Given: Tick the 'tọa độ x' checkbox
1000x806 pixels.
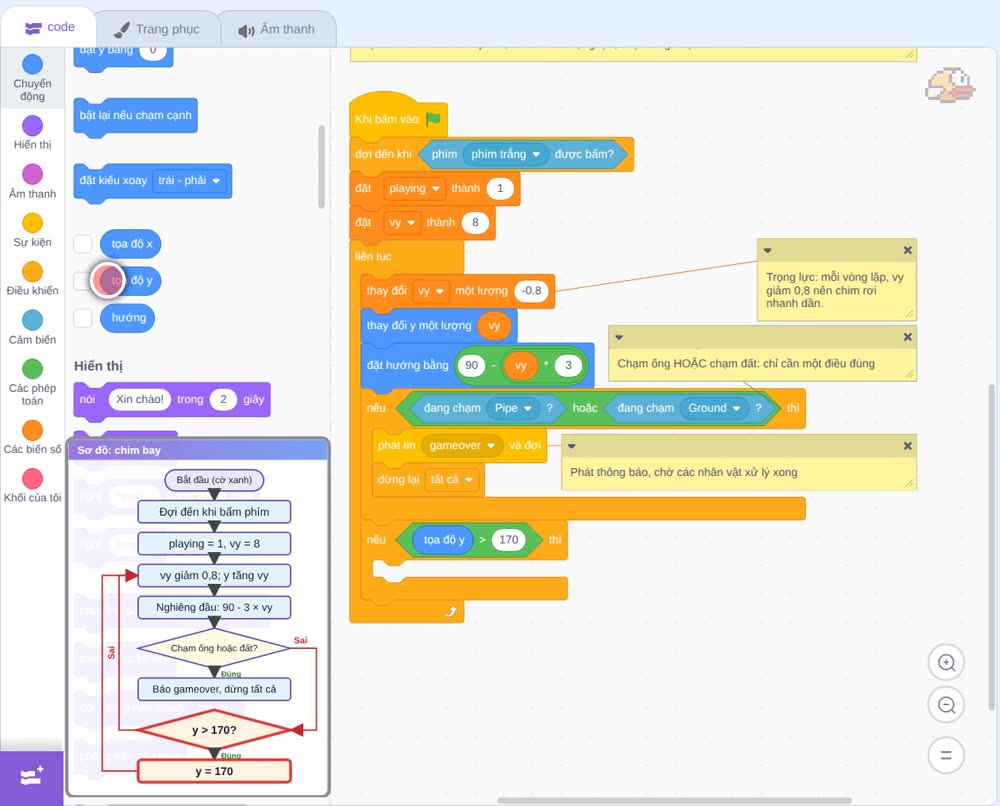Looking at the screenshot, I should click(83, 244).
